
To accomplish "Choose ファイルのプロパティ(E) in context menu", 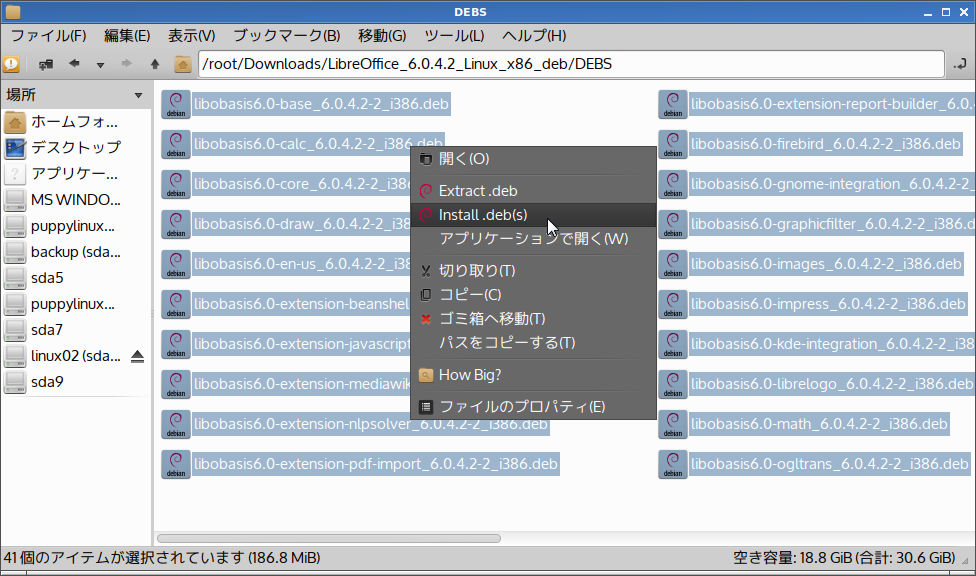I will 533,407.
